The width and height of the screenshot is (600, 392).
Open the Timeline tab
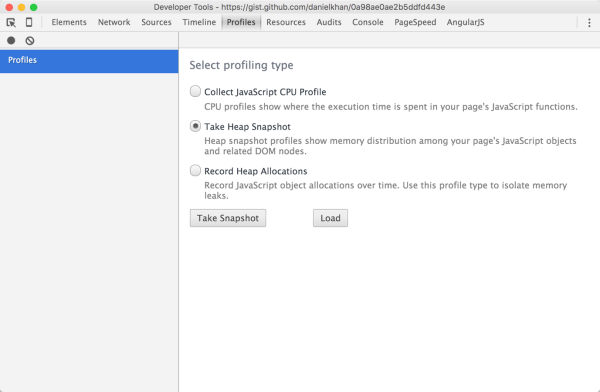tap(199, 22)
